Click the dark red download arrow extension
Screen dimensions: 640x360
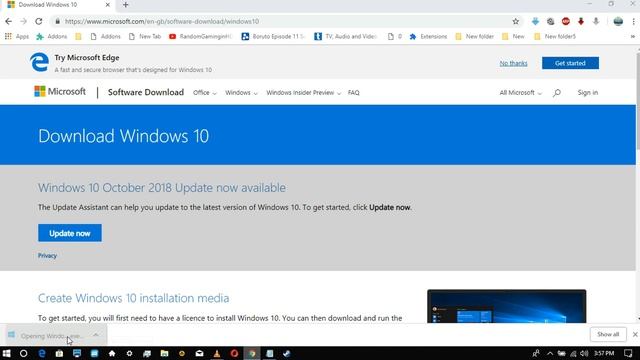click(x=581, y=22)
